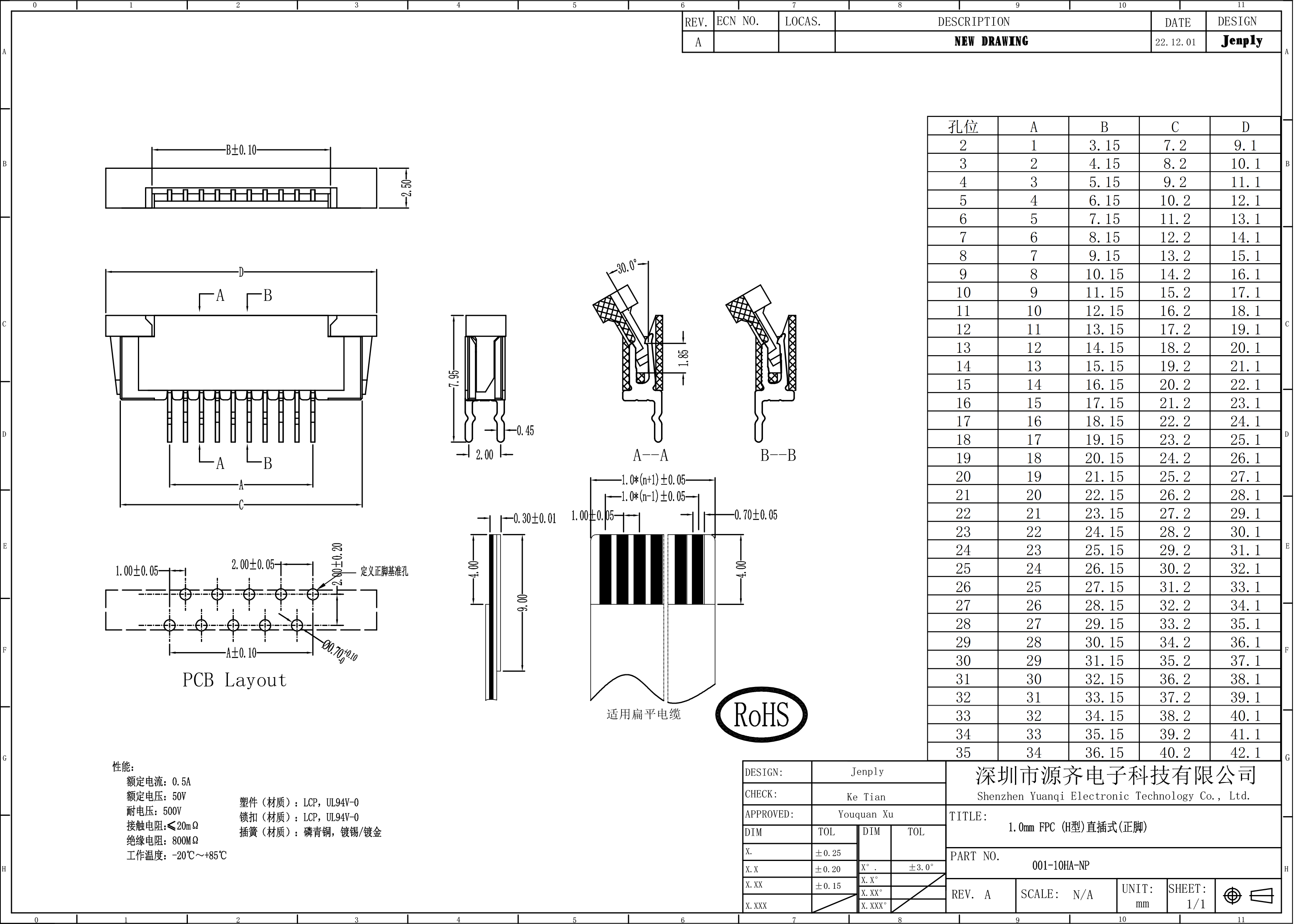Click the 'A--A' section view label
Image resolution: width=1296 pixels, height=924 pixels.
point(650,455)
